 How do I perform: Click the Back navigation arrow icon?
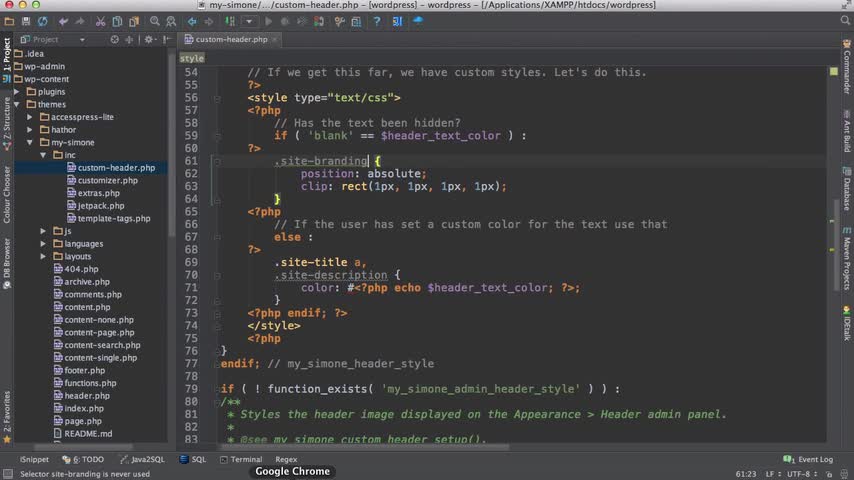(x=192, y=21)
